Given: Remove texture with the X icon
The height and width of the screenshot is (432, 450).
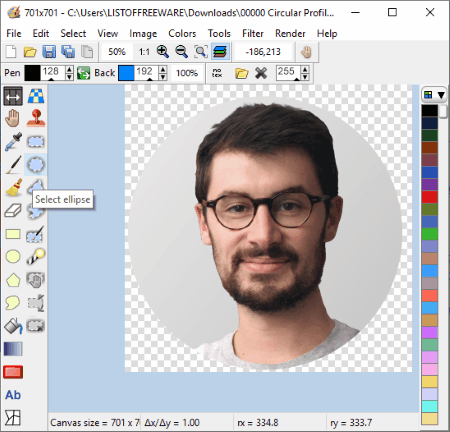Looking at the screenshot, I should click(261, 73).
